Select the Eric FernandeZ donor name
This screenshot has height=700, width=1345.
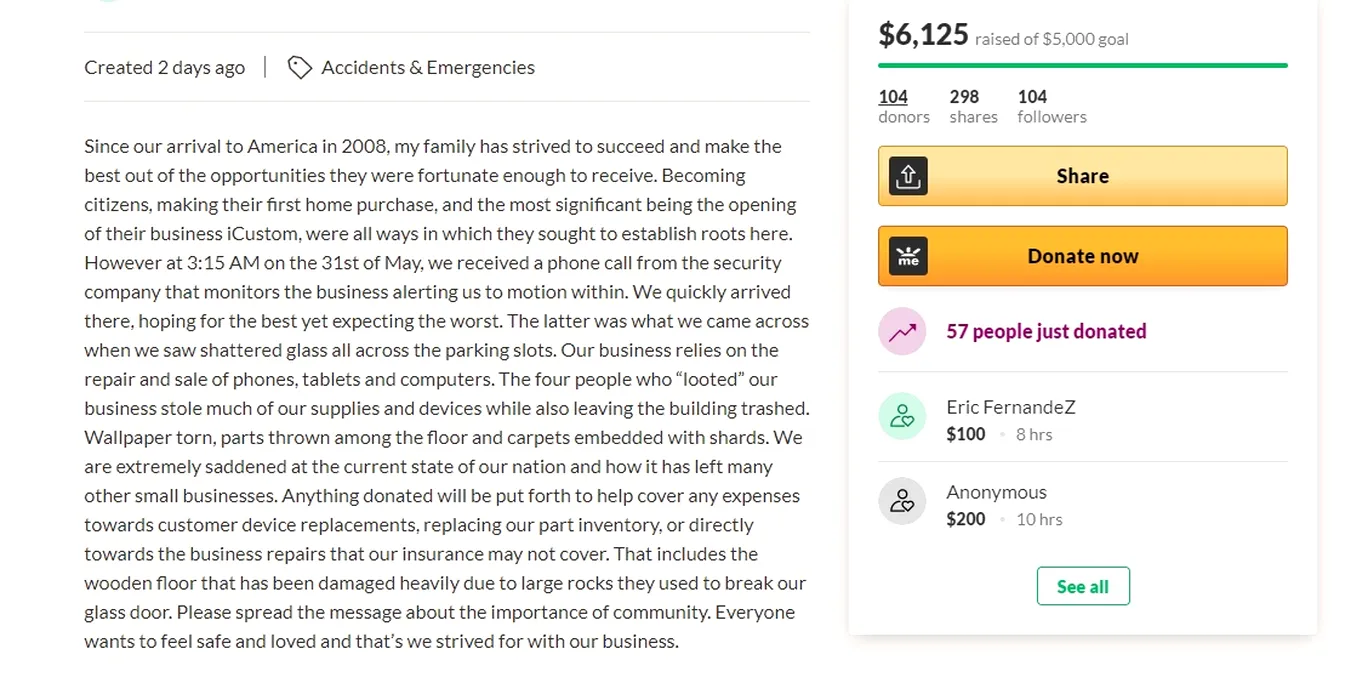coord(1011,407)
